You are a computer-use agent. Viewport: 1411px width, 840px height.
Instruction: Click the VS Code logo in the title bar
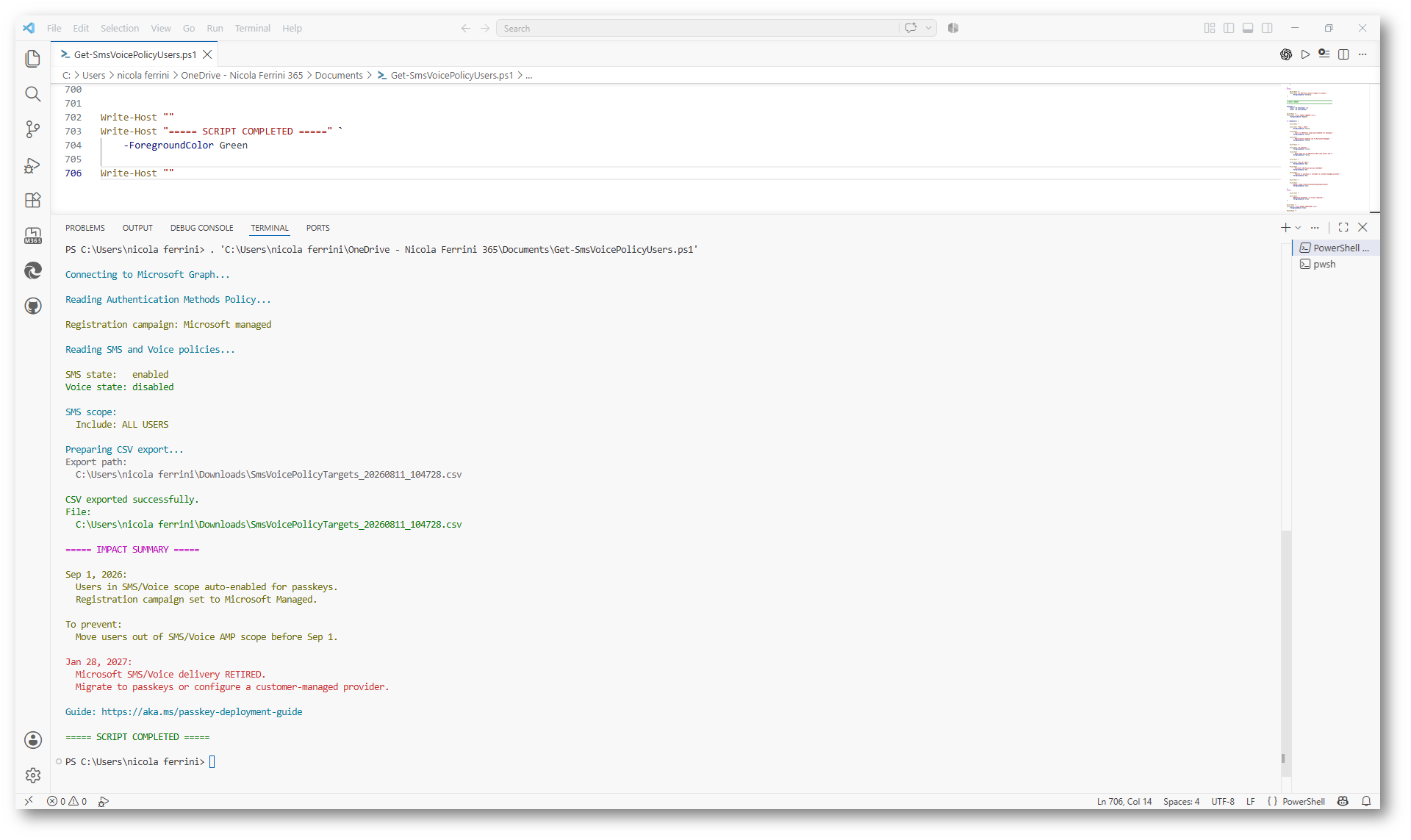click(x=29, y=28)
